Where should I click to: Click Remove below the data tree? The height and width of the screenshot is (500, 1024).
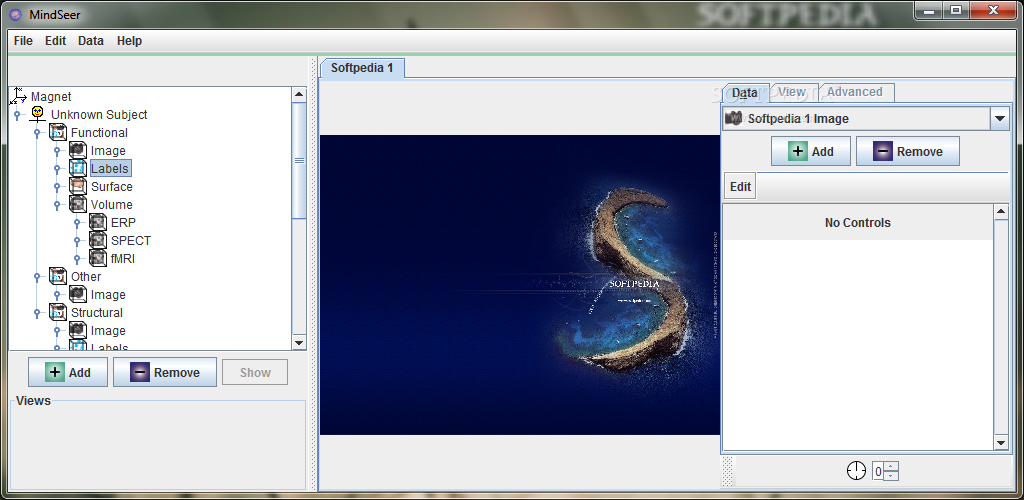click(x=165, y=373)
